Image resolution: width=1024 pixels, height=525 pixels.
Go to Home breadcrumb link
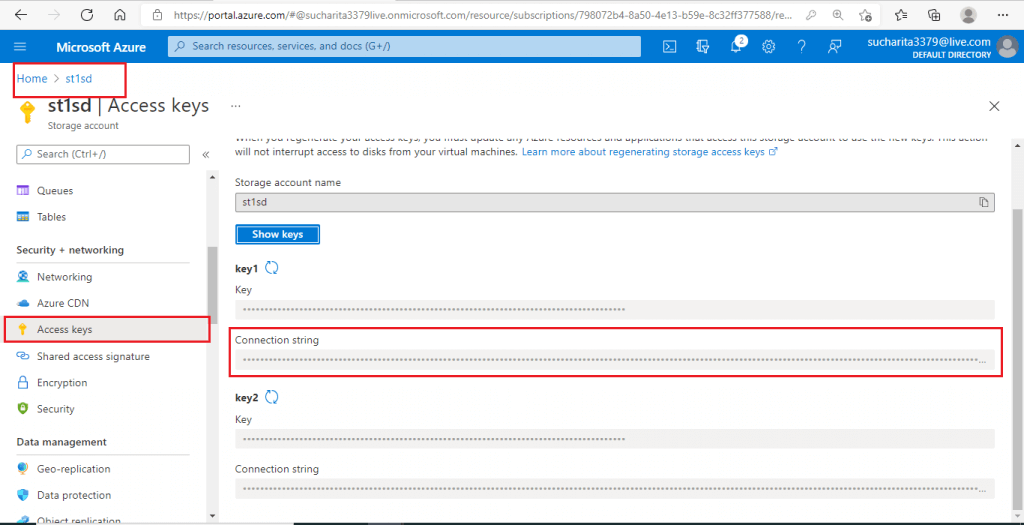click(x=32, y=78)
